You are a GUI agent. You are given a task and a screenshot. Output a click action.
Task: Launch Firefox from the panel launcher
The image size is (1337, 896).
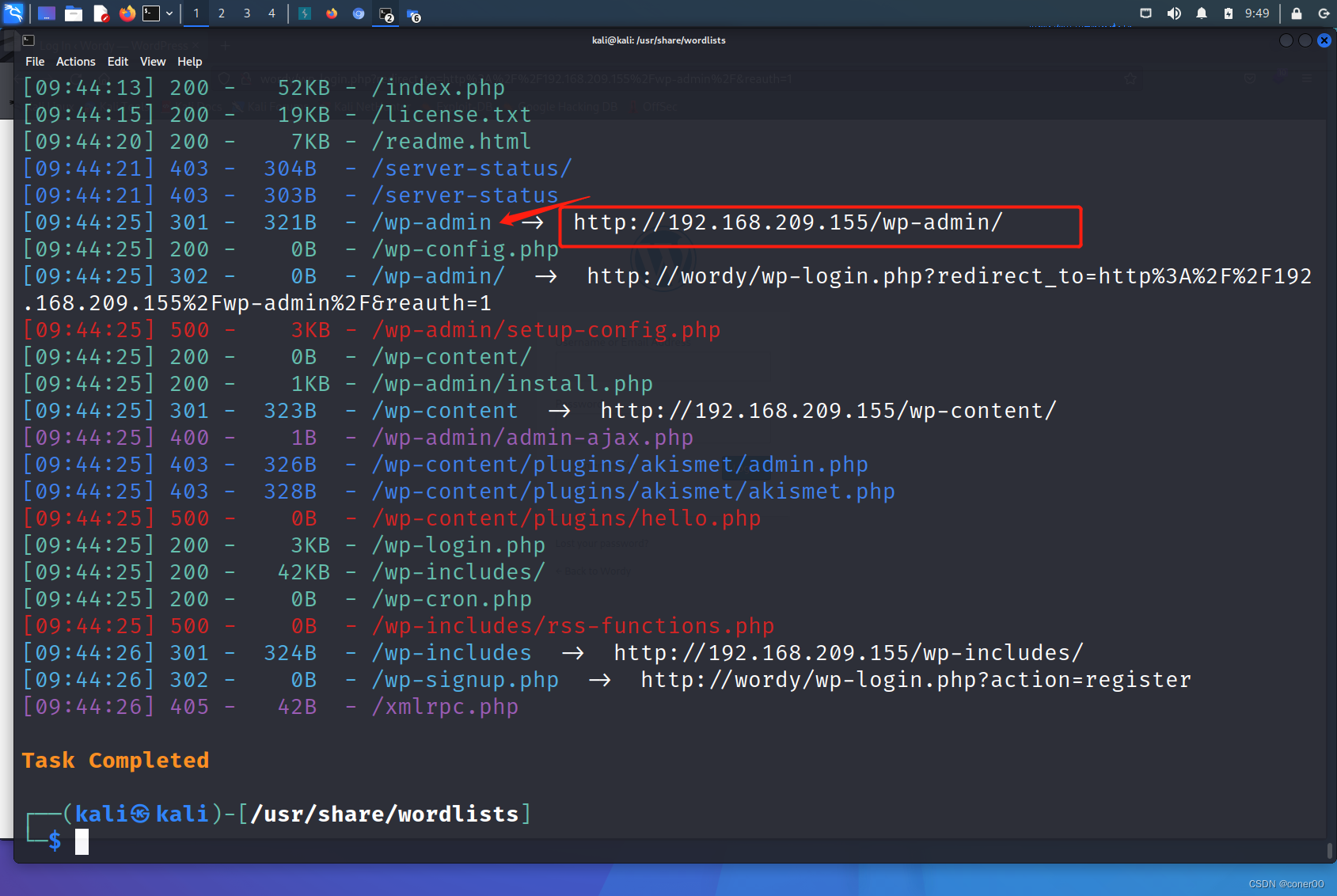127,13
